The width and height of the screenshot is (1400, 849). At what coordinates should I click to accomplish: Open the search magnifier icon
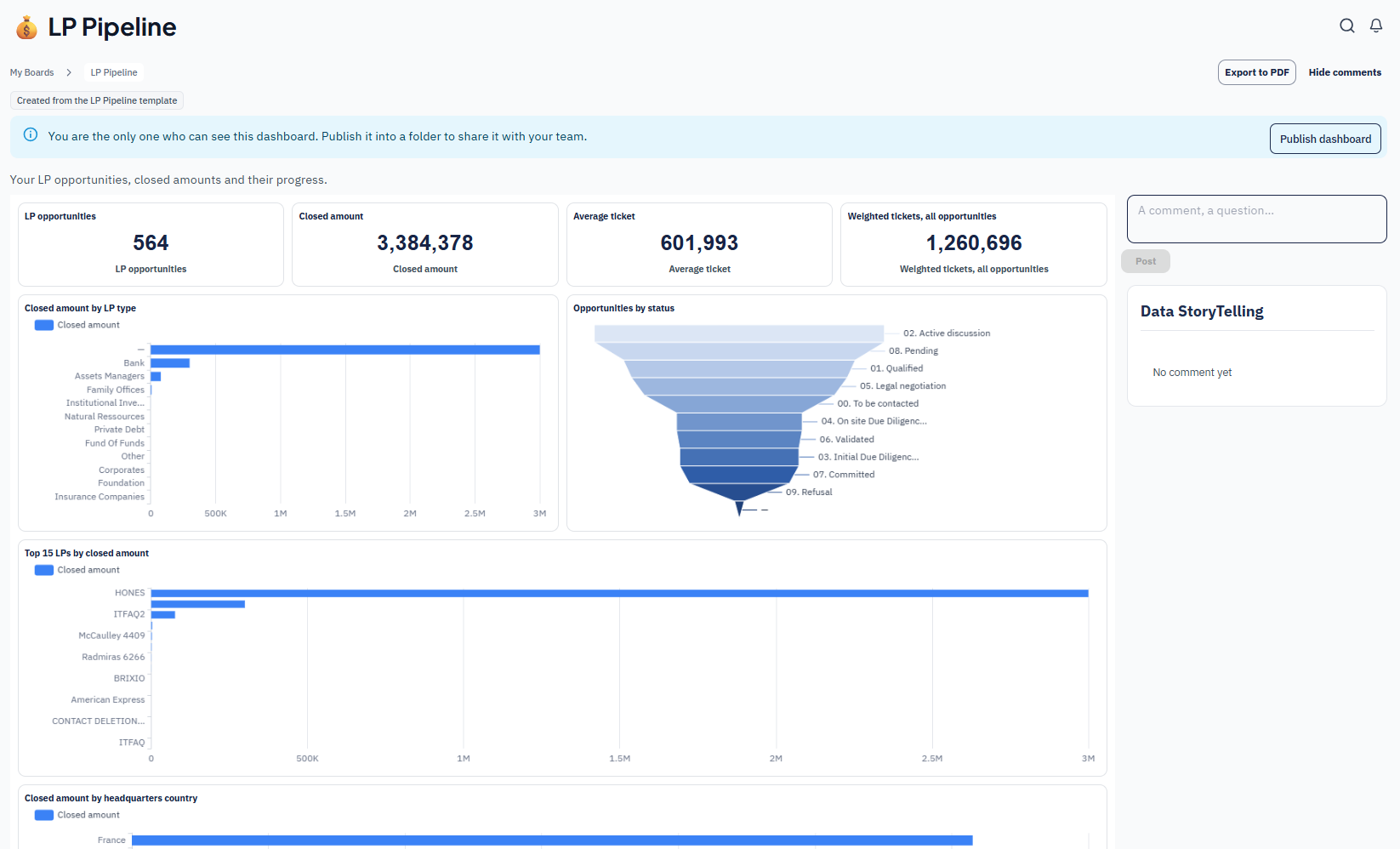(x=1347, y=26)
